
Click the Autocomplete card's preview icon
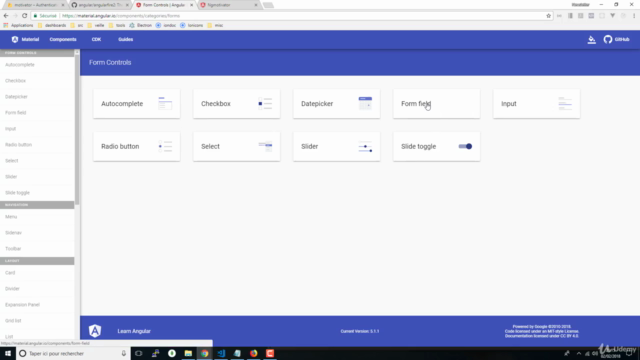165,103
